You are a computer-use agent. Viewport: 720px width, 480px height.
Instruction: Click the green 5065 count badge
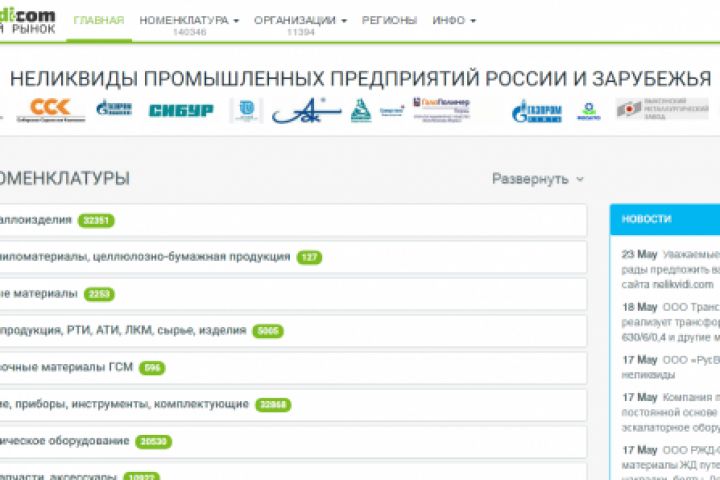(268, 331)
